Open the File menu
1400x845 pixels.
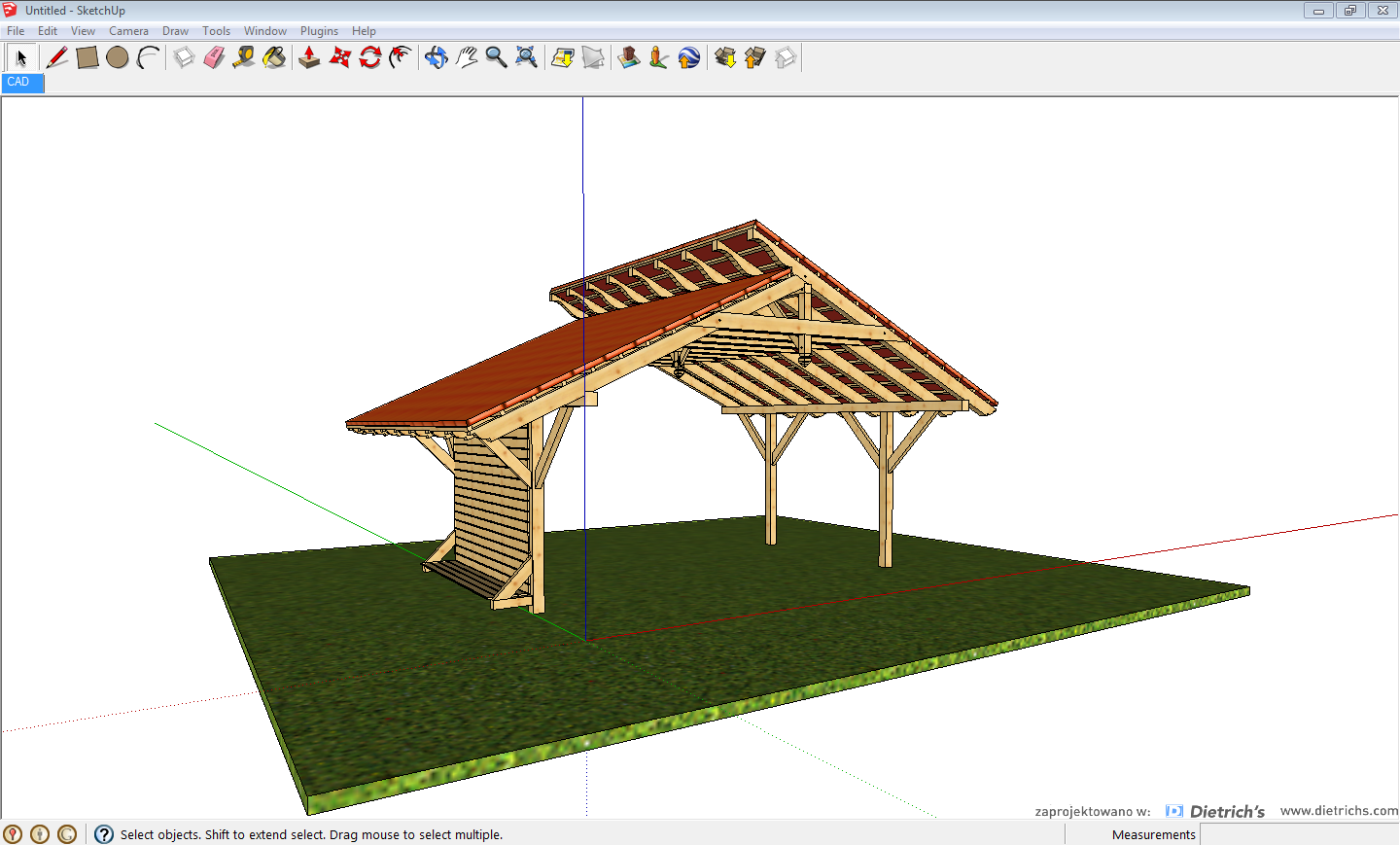pos(16,31)
